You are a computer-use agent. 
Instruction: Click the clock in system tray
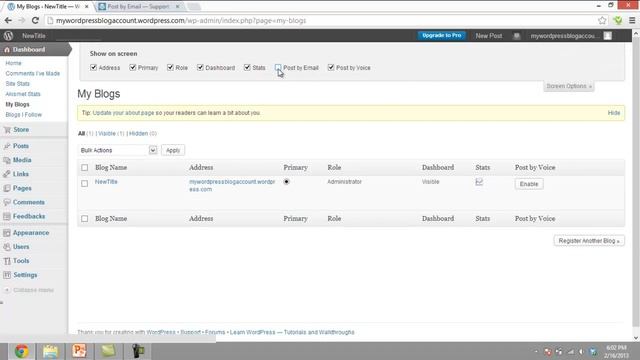pyautogui.click(x=616, y=351)
